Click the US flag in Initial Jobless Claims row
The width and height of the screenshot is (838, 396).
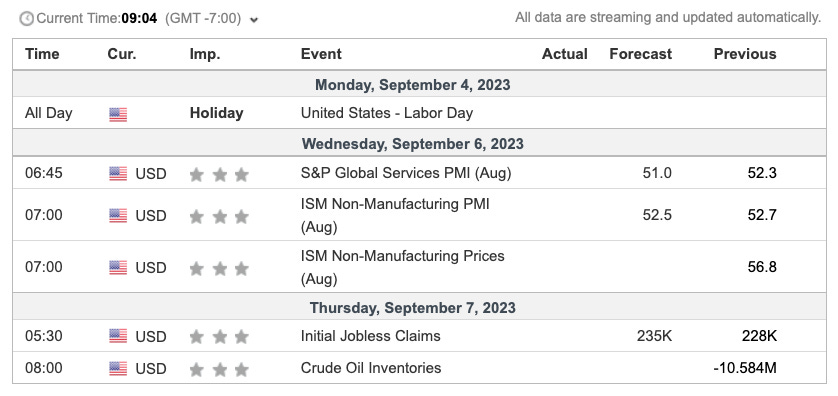118,336
